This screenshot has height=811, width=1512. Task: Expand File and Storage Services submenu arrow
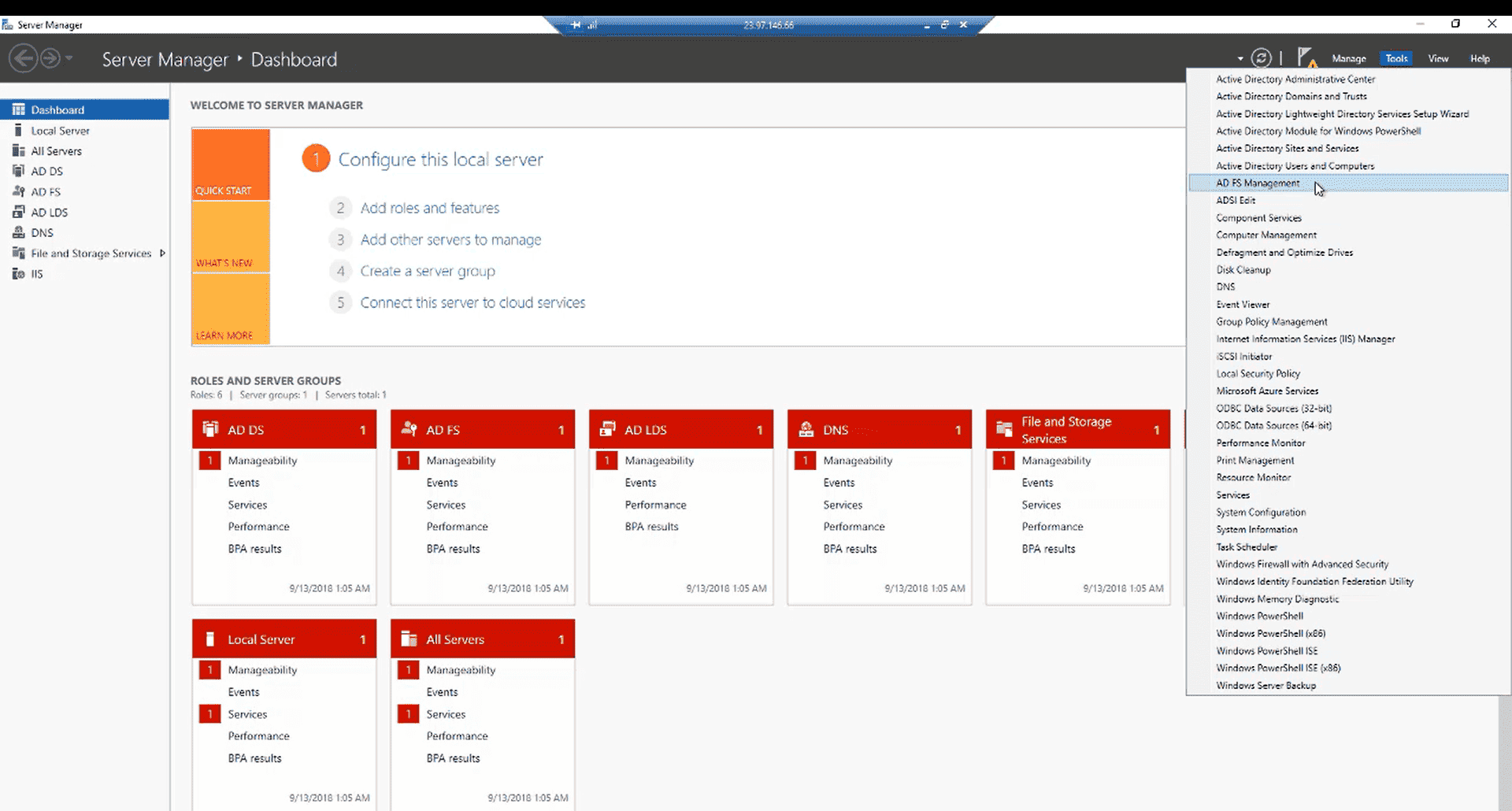point(162,254)
